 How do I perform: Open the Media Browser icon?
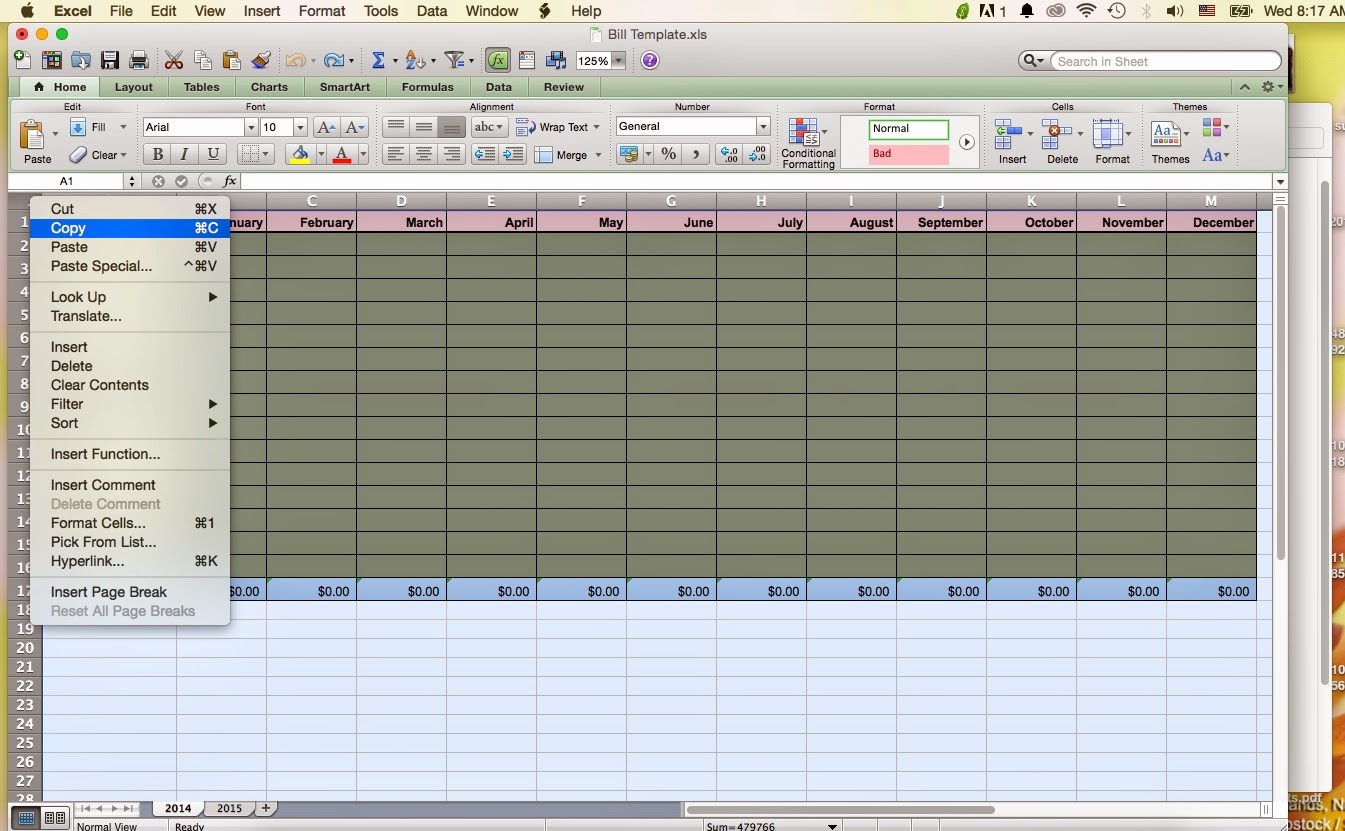point(556,61)
